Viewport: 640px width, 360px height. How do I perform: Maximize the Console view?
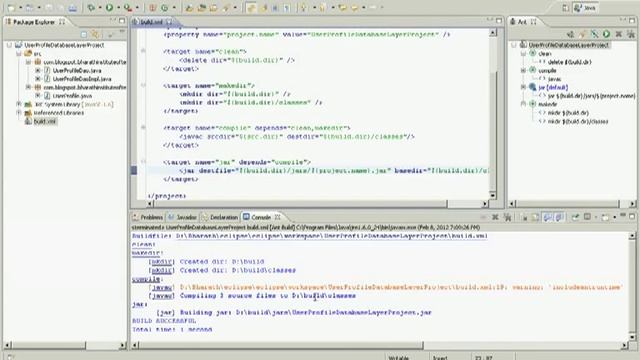632,216
